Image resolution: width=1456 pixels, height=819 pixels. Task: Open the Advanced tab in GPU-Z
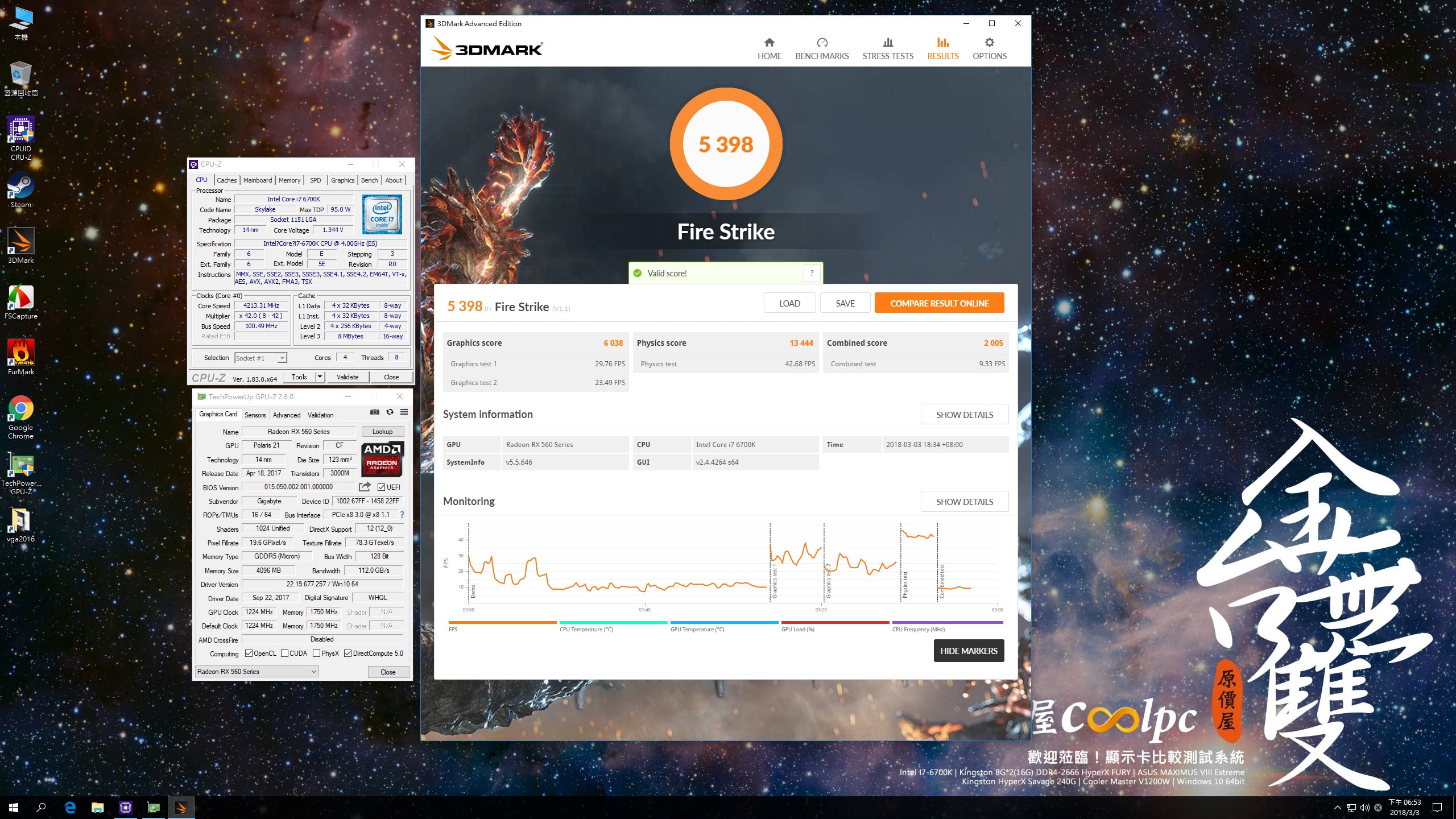[286, 415]
